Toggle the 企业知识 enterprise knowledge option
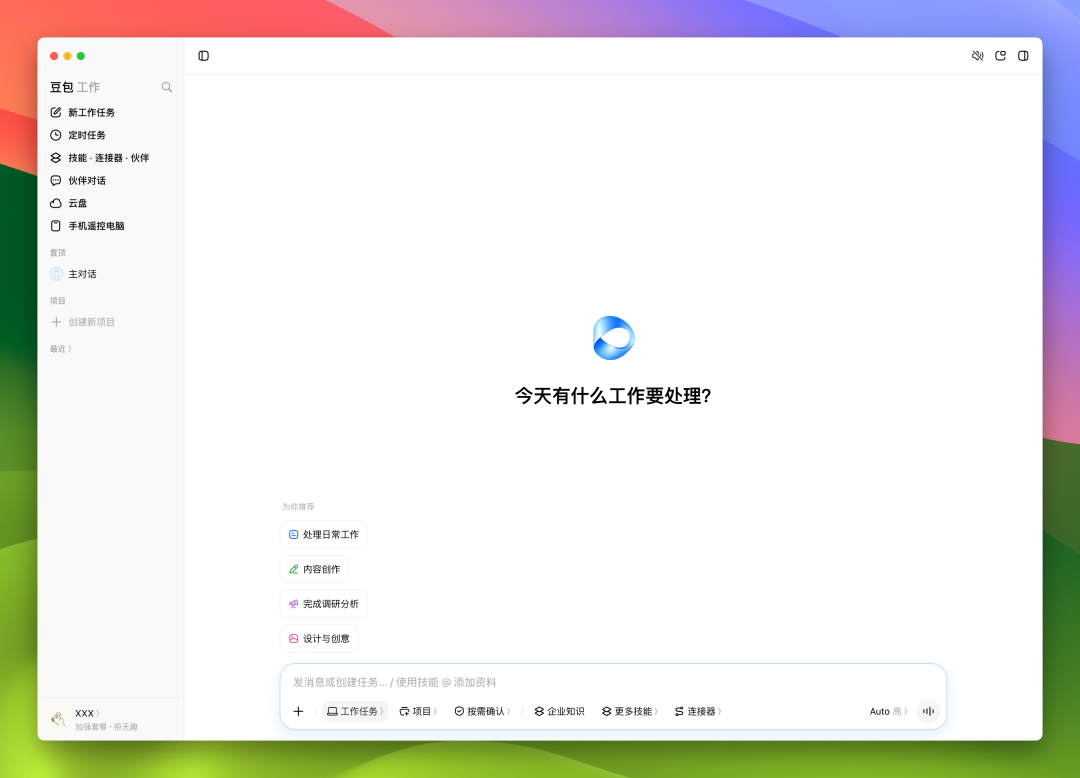Image resolution: width=1080 pixels, height=778 pixels. click(559, 711)
